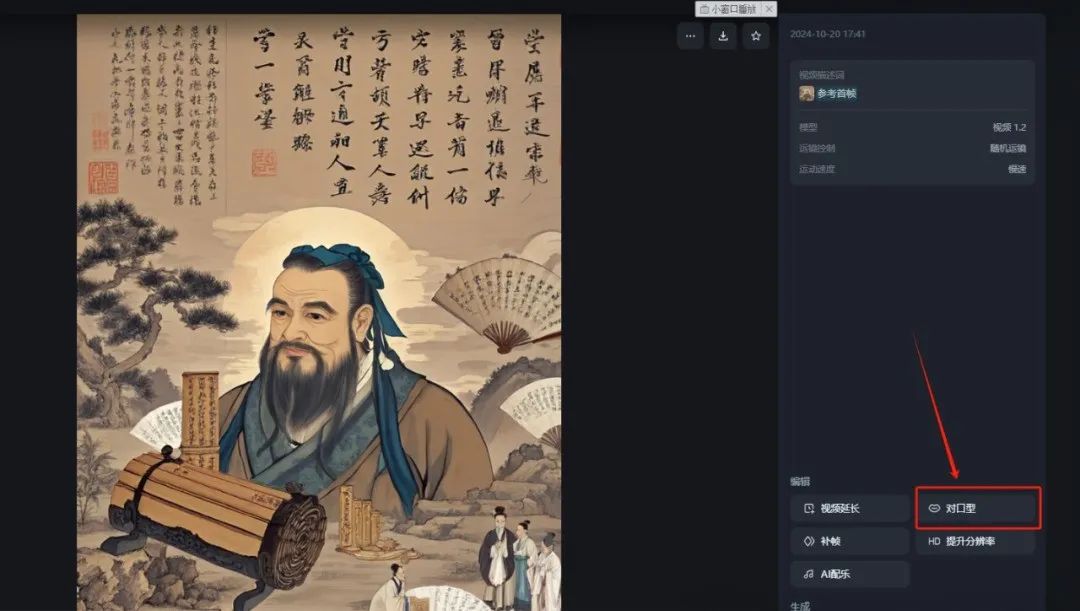Click the 编辑 section heading

coord(800,481)
